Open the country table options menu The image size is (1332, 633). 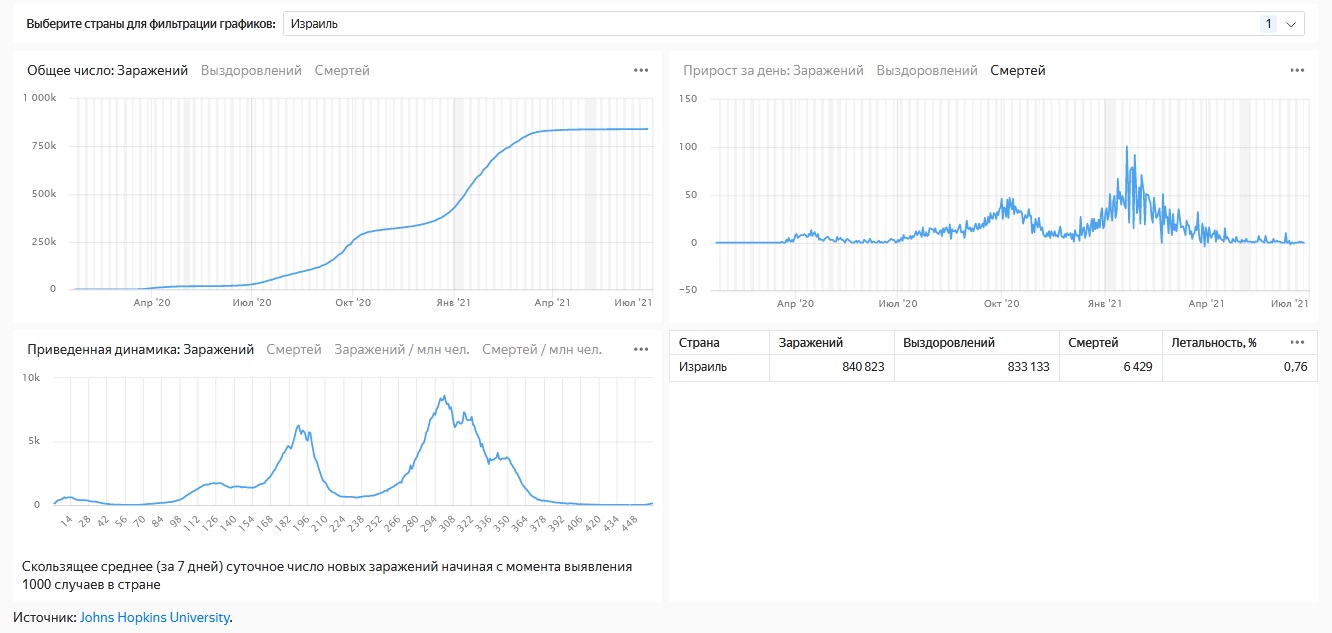(x=1297, y=342)
